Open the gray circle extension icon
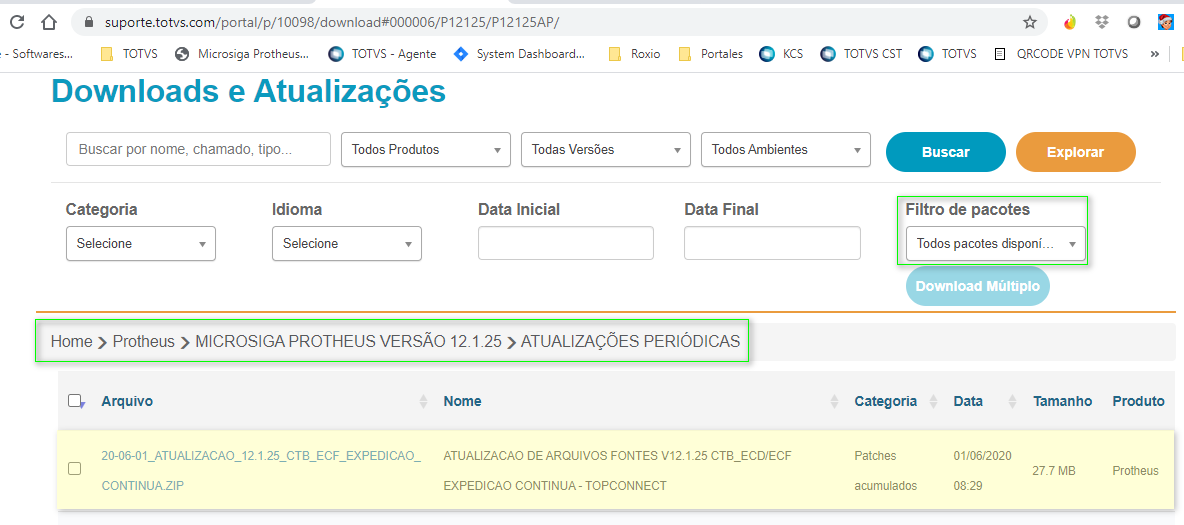Viewport: 1184px width, 525px height. tap(1133, 23)
